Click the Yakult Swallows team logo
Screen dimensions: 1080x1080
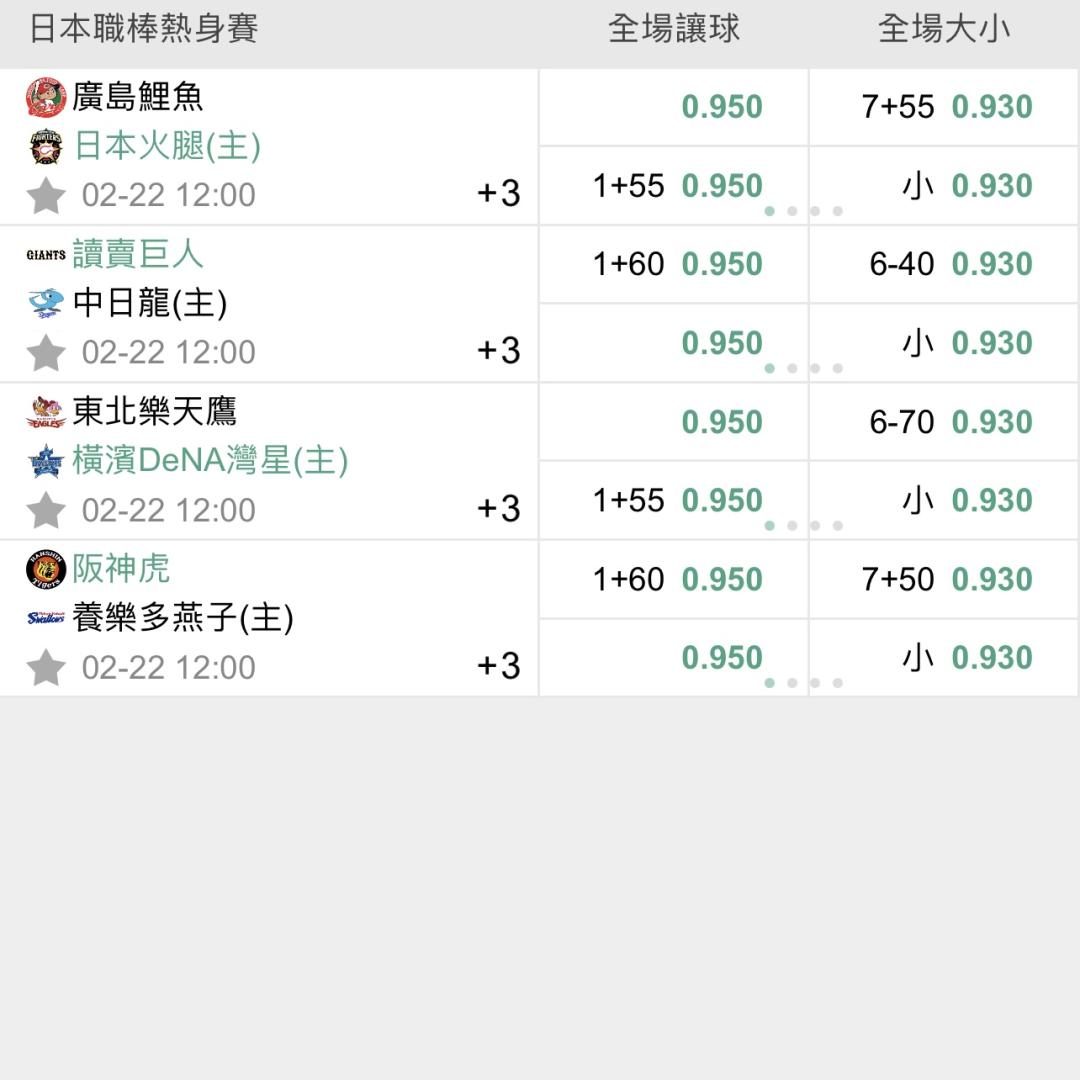pos(46,618)
